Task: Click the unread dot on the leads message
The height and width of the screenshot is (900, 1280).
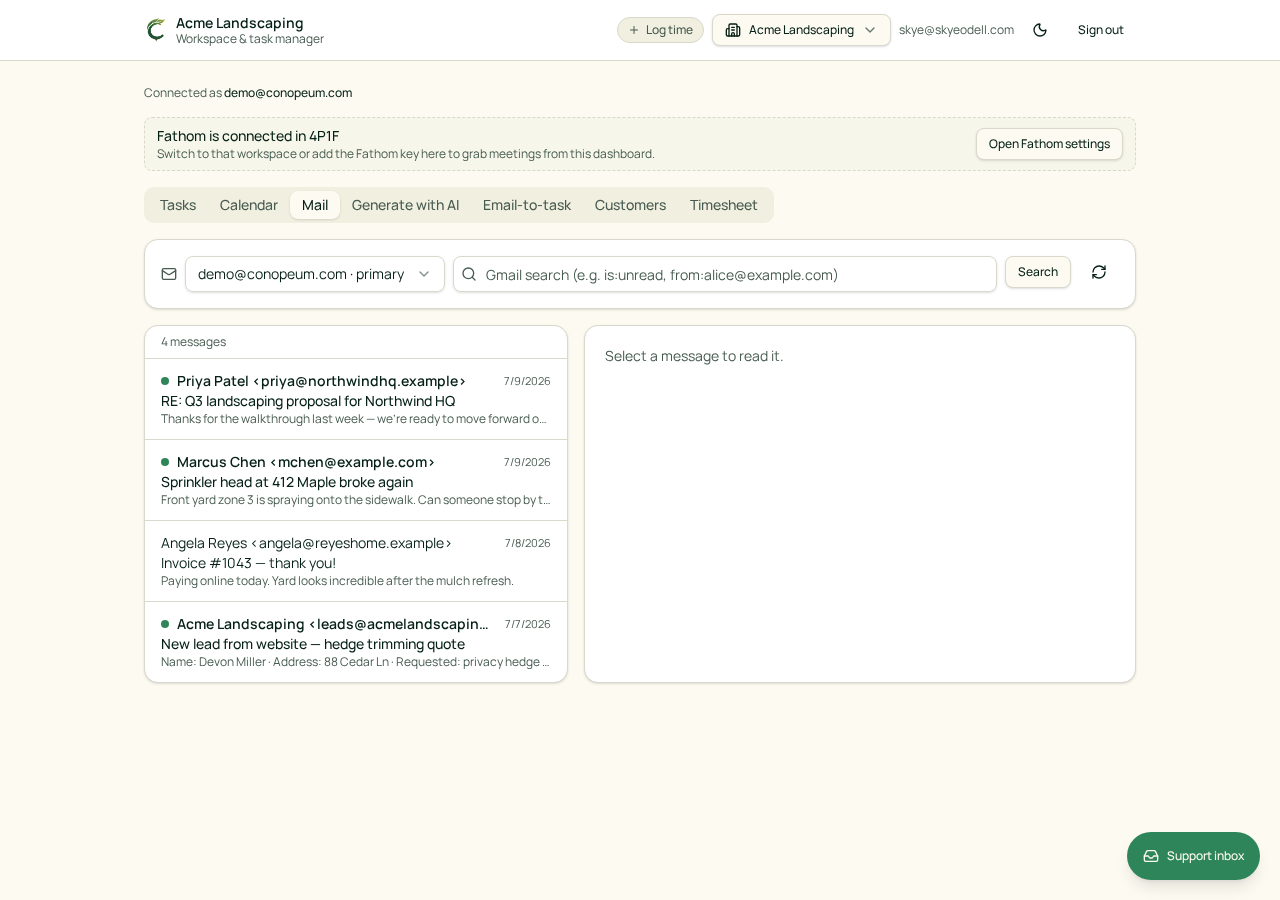Action: 165,624
